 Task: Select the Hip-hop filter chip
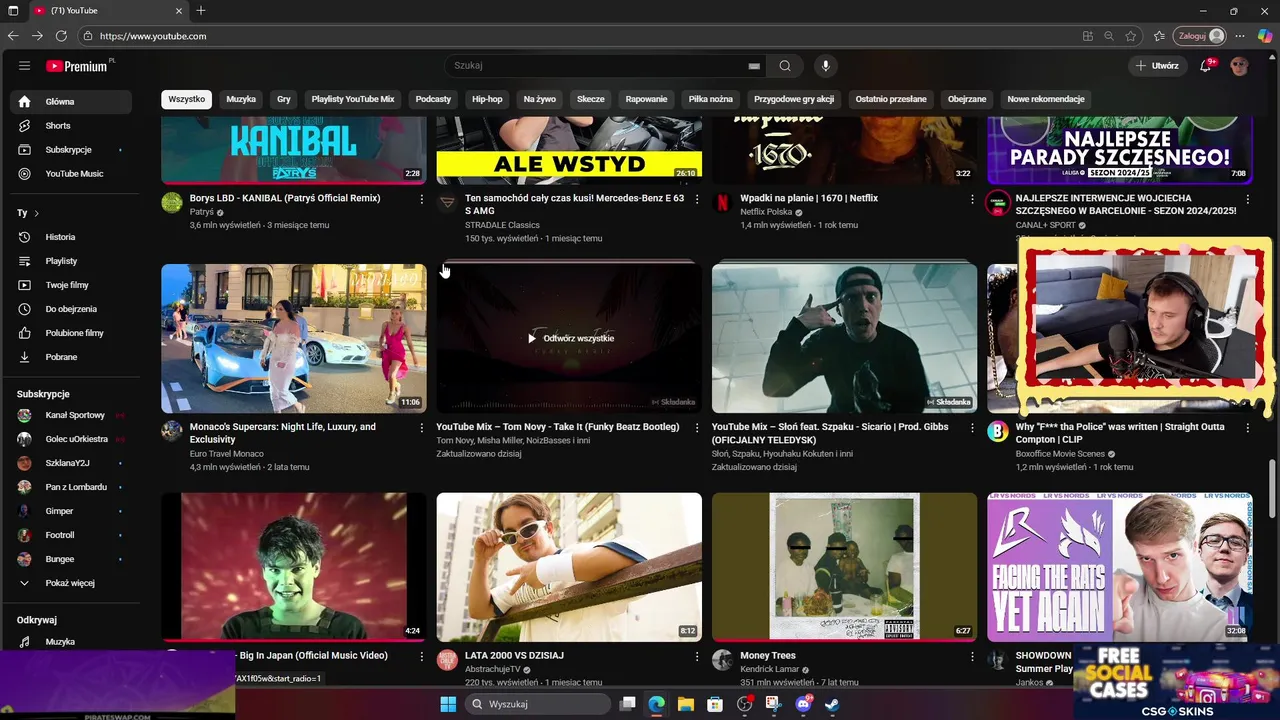click(x=487, y=99)
